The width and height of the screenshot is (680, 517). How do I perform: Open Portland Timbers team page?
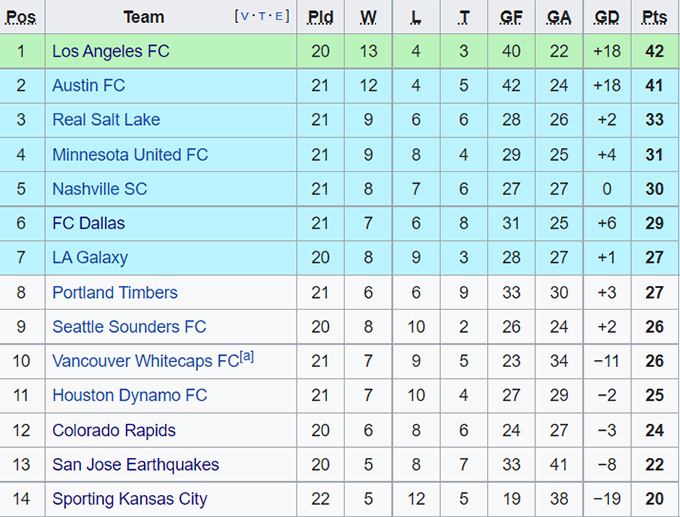115,292
